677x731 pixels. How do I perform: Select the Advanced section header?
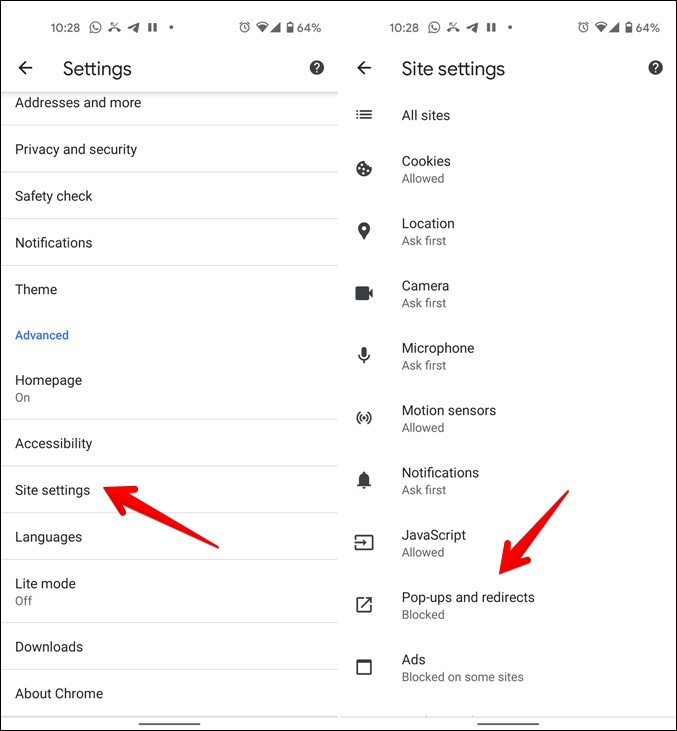point(42,335)
